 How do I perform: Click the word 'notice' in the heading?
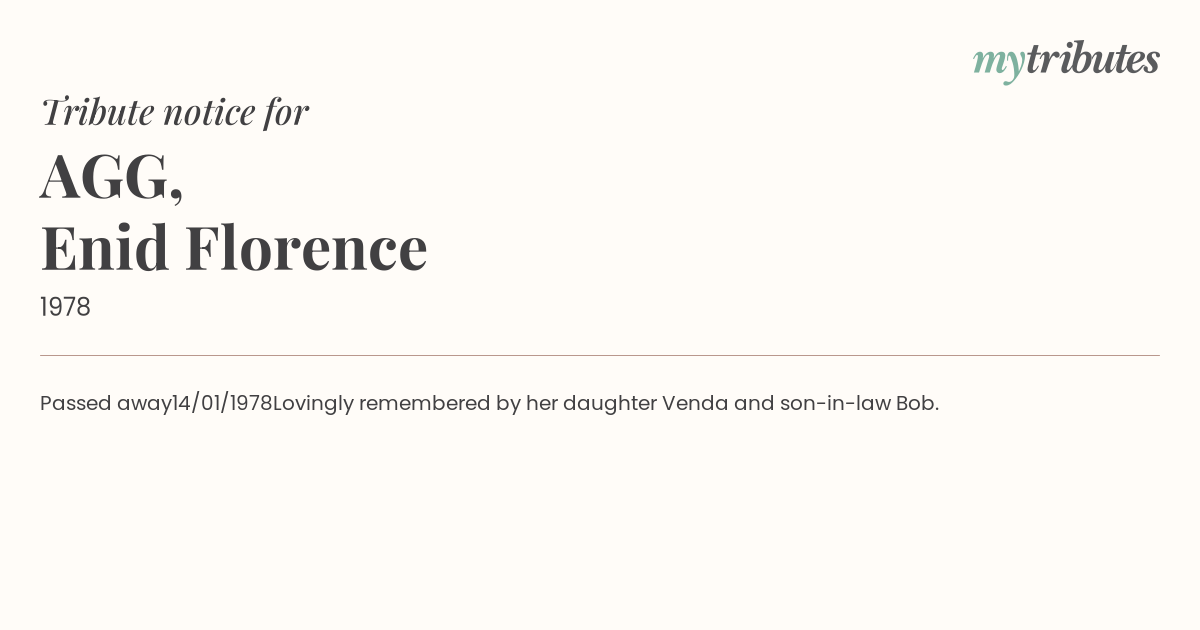pos(208,112)
